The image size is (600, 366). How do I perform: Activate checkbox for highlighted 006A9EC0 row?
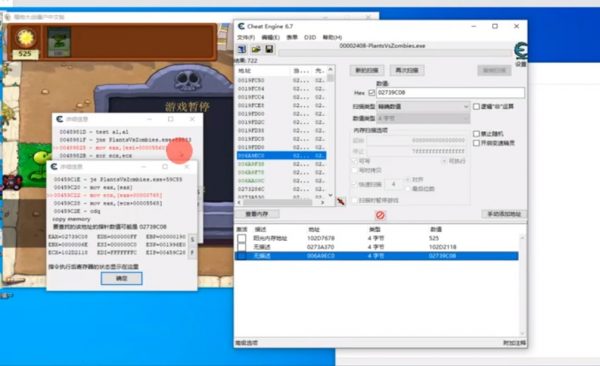coord(241,256)
